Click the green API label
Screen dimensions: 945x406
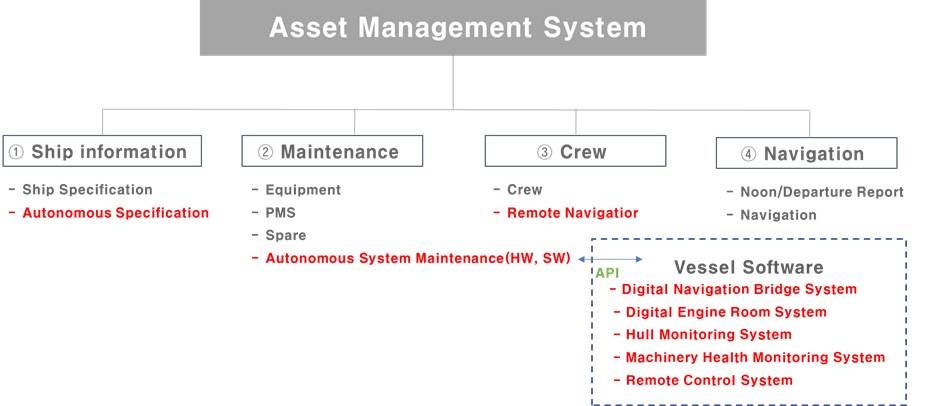click(x=608, y=273)
